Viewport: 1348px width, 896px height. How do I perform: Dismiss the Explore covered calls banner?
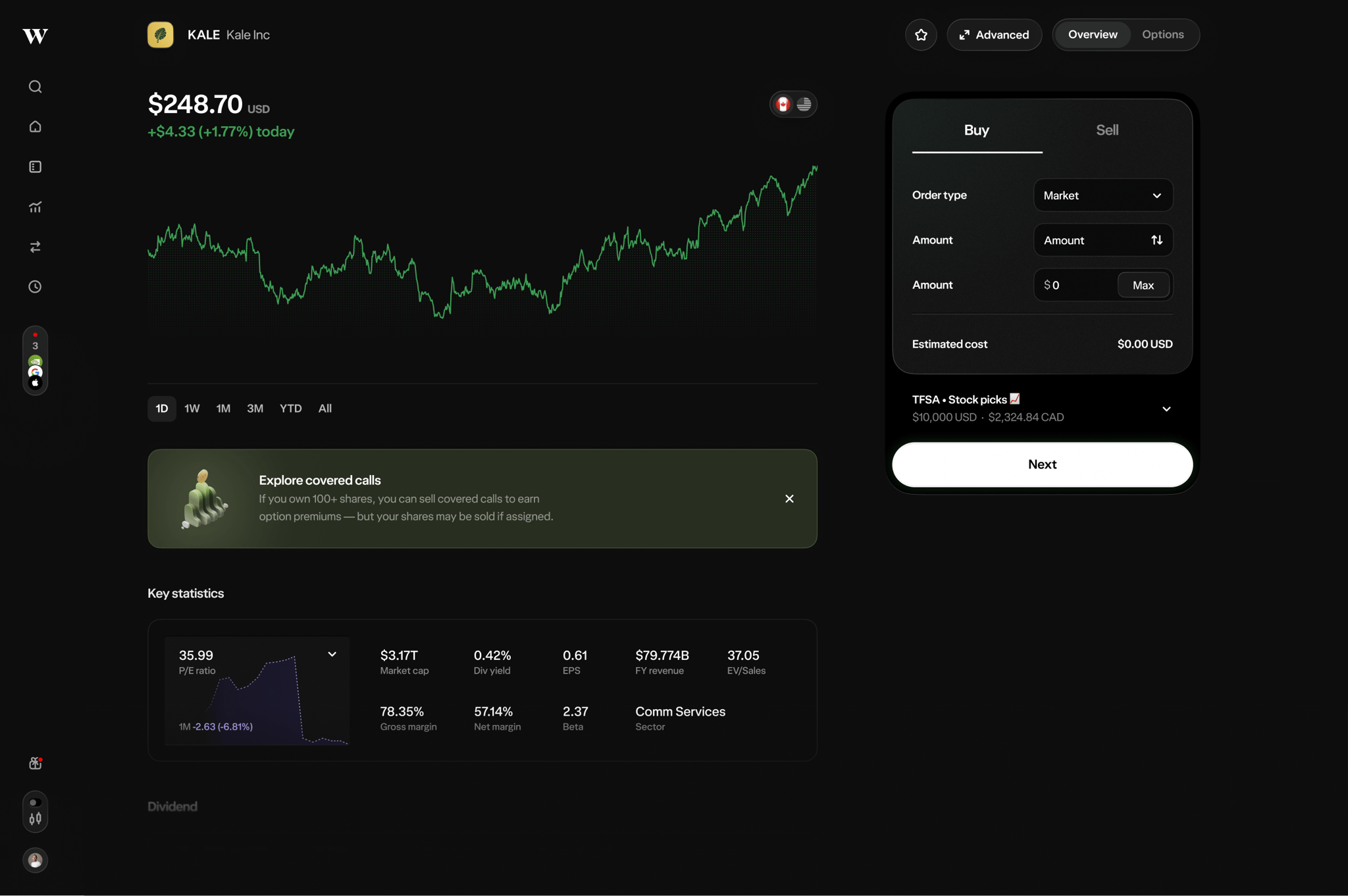(x=789, y=499)
